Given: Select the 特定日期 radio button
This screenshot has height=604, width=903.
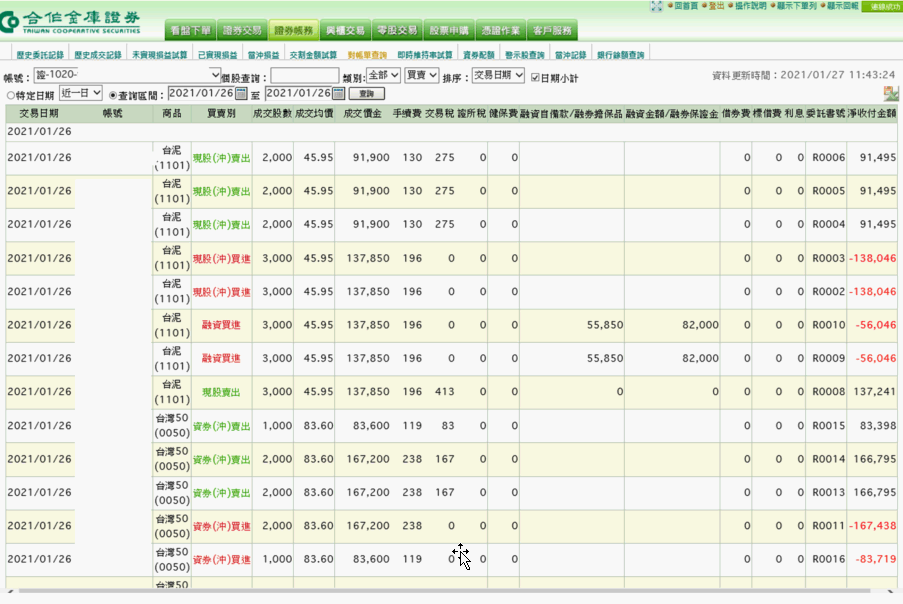Looking at the screenshot, I should [11, 94].
